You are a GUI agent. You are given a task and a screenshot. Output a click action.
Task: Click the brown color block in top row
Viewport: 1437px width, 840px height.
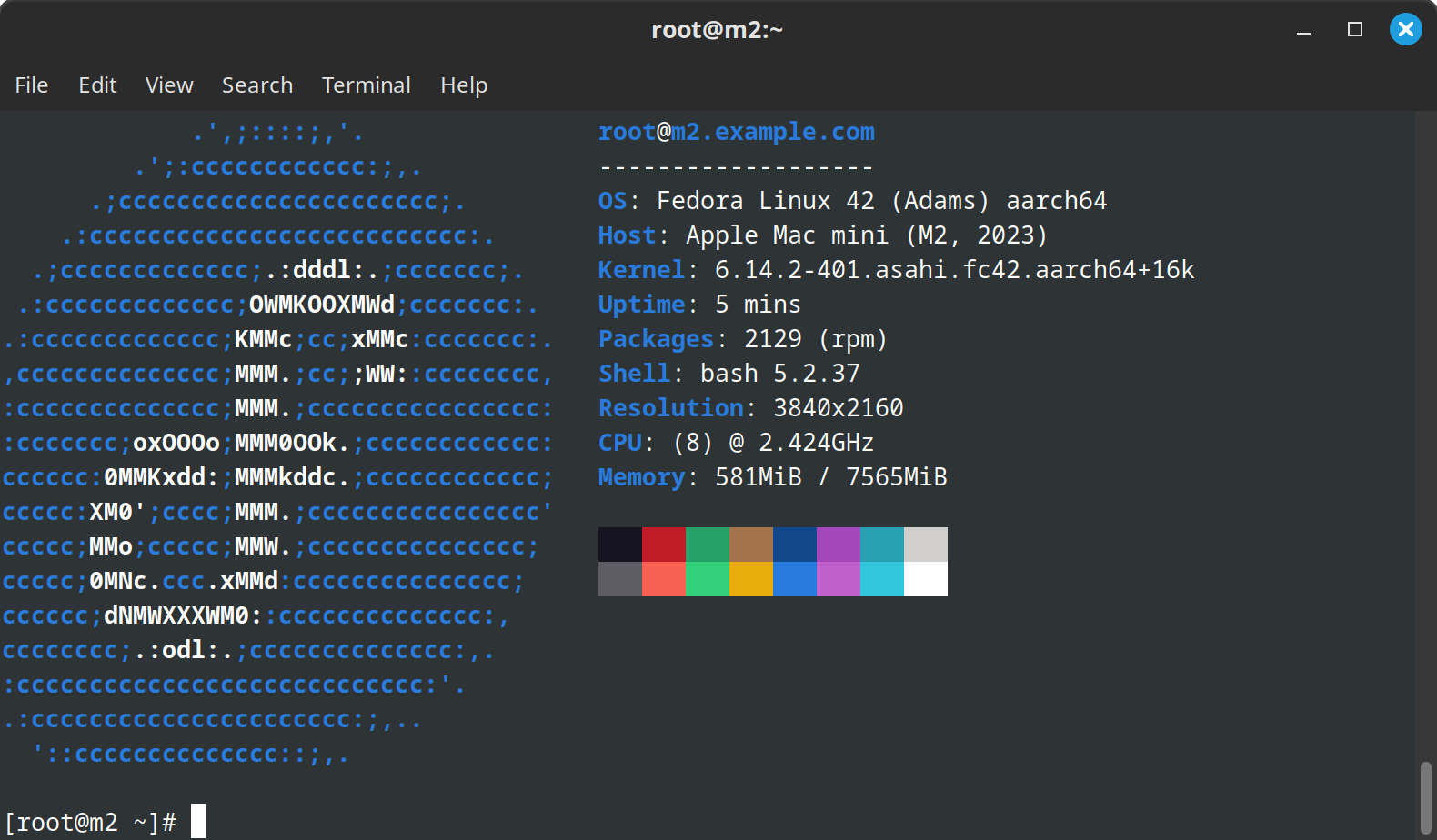click(751, 545)
